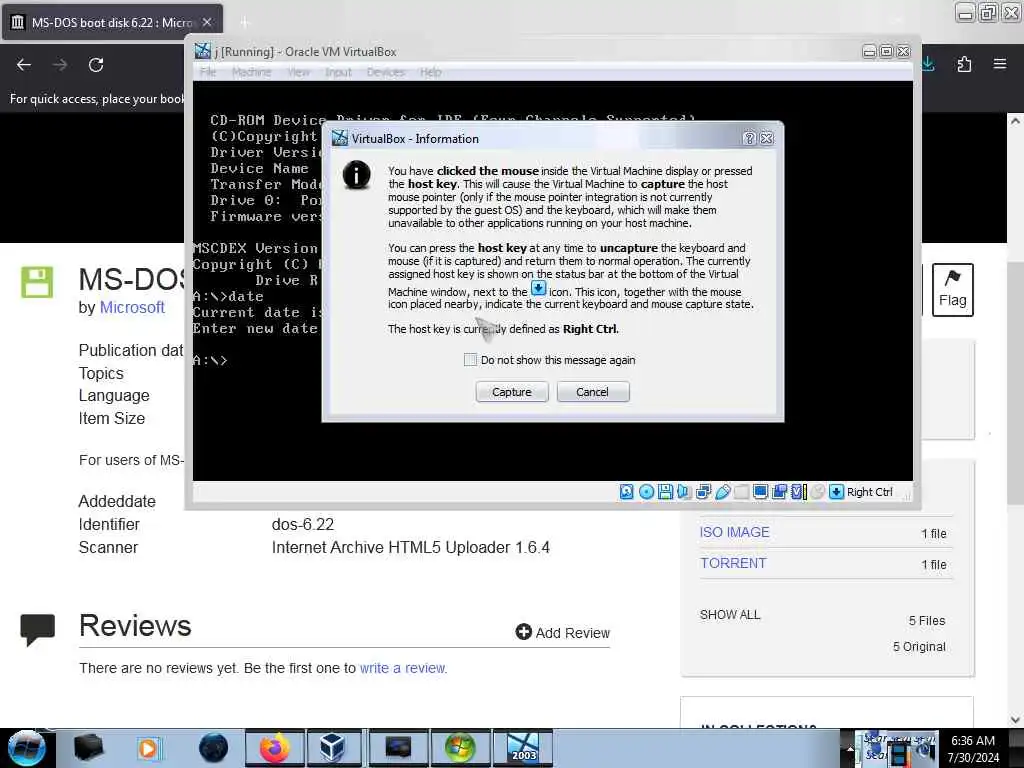Open the Firefox hamburger menu
The width and height of the screenshot is (1024, 768).
[x=1000, y=64]
